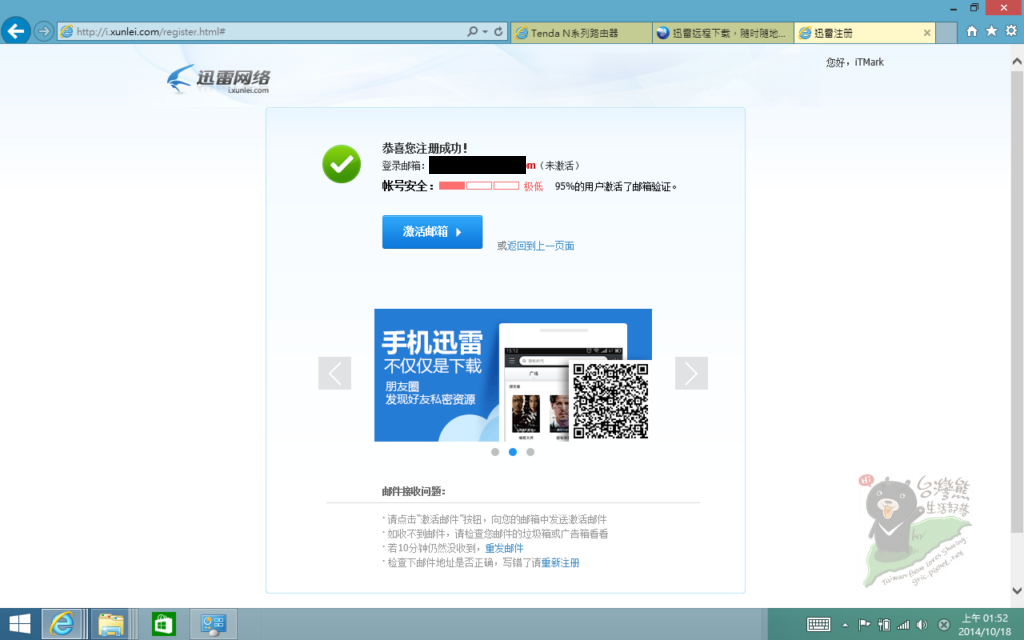Click scrollbar up arrow
The height and width of the screenshot is (640, 1024).
point(1017,61)
